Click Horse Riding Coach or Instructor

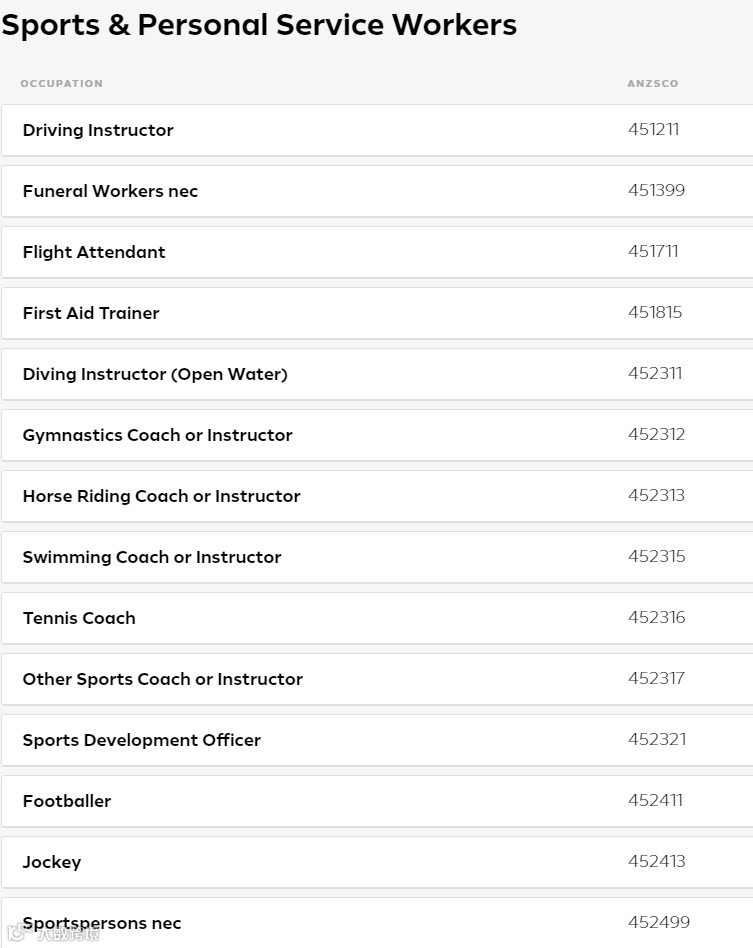(x=161, y=496)
